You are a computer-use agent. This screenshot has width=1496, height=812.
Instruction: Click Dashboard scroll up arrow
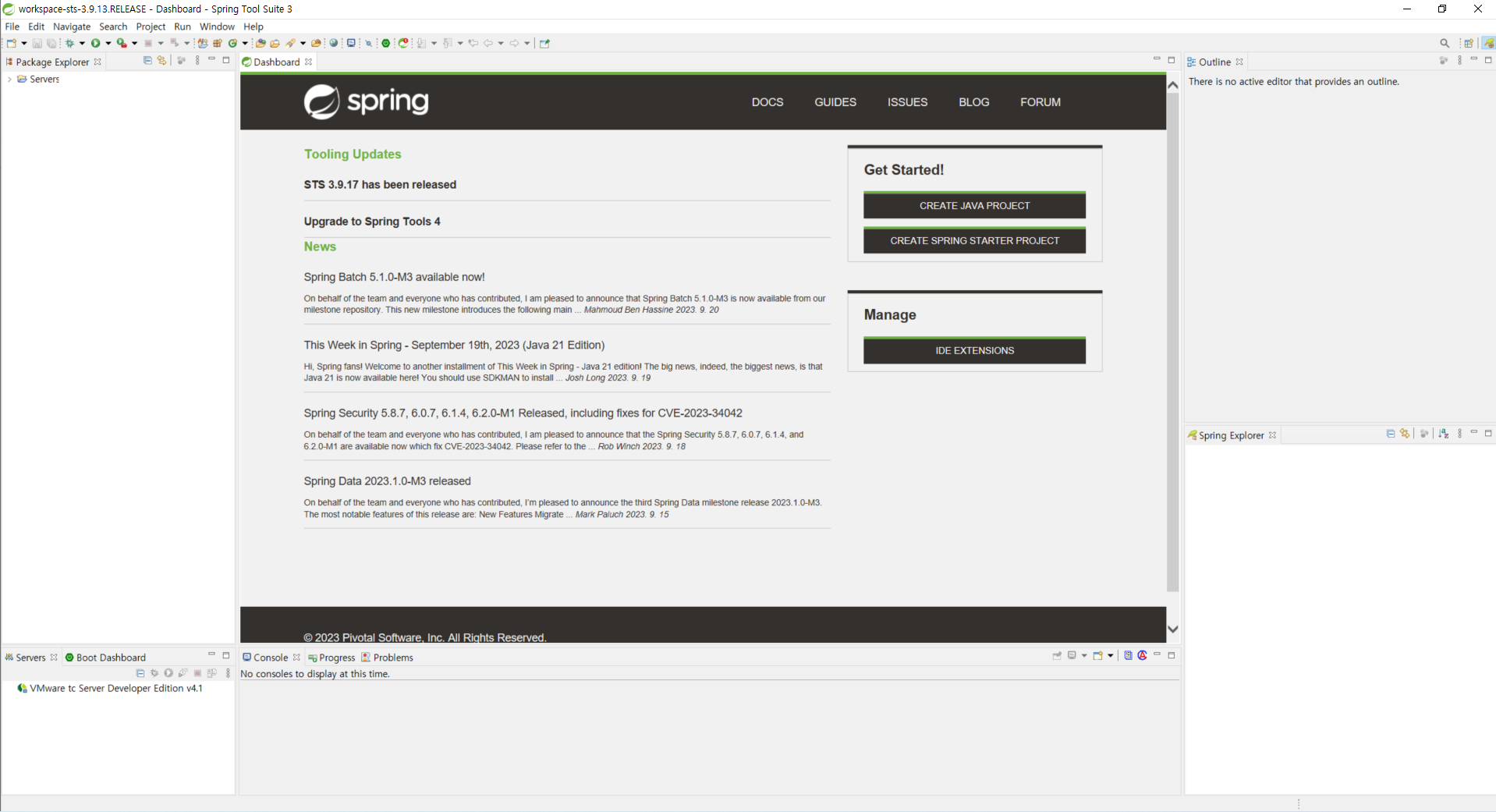pos(1172,84)
